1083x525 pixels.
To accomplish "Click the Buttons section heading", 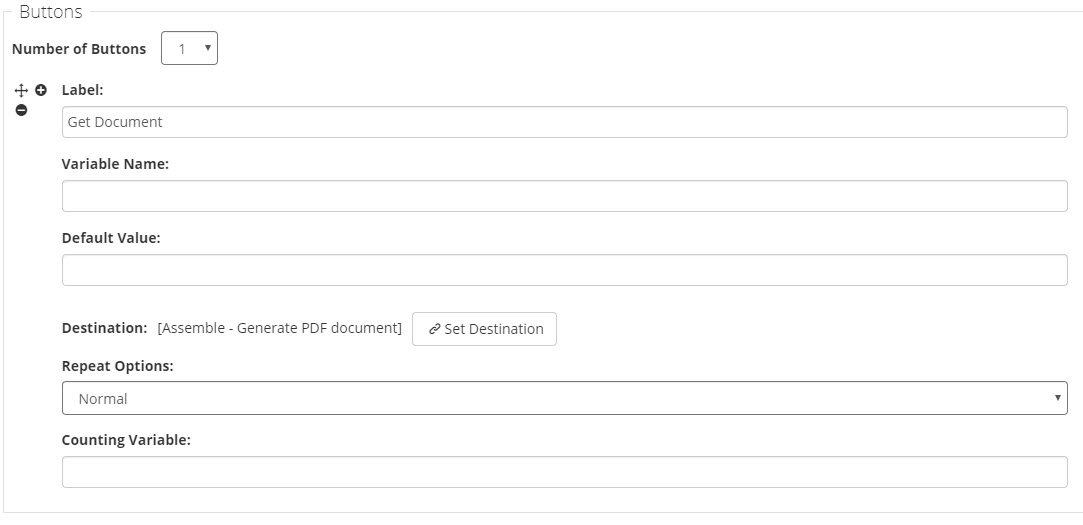I will click(51, 13).
